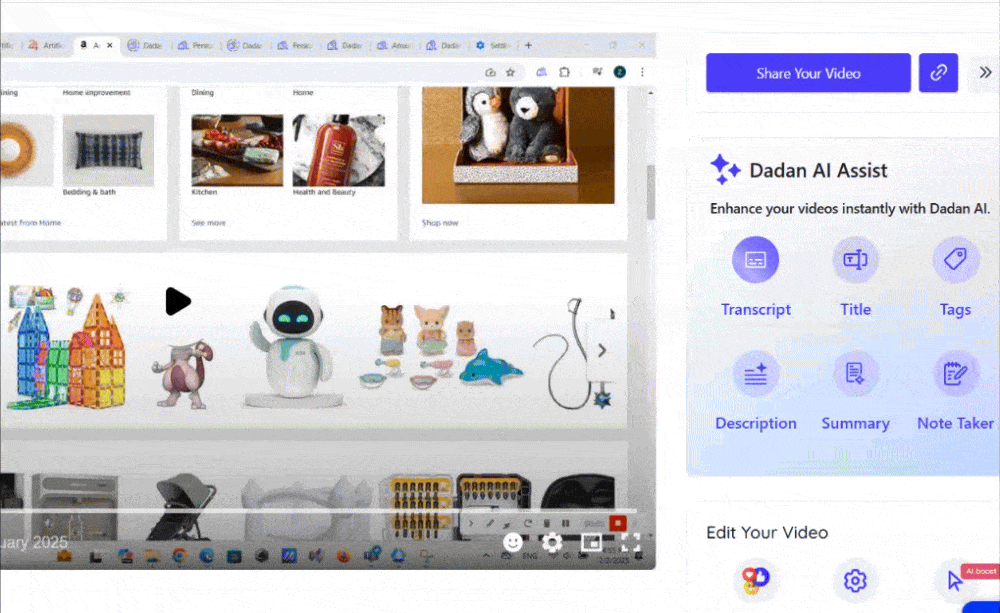Open the reactions editor under Edit Your Video
The image size is (1000, 613).
pyautogui.click(x=755, y=579)
